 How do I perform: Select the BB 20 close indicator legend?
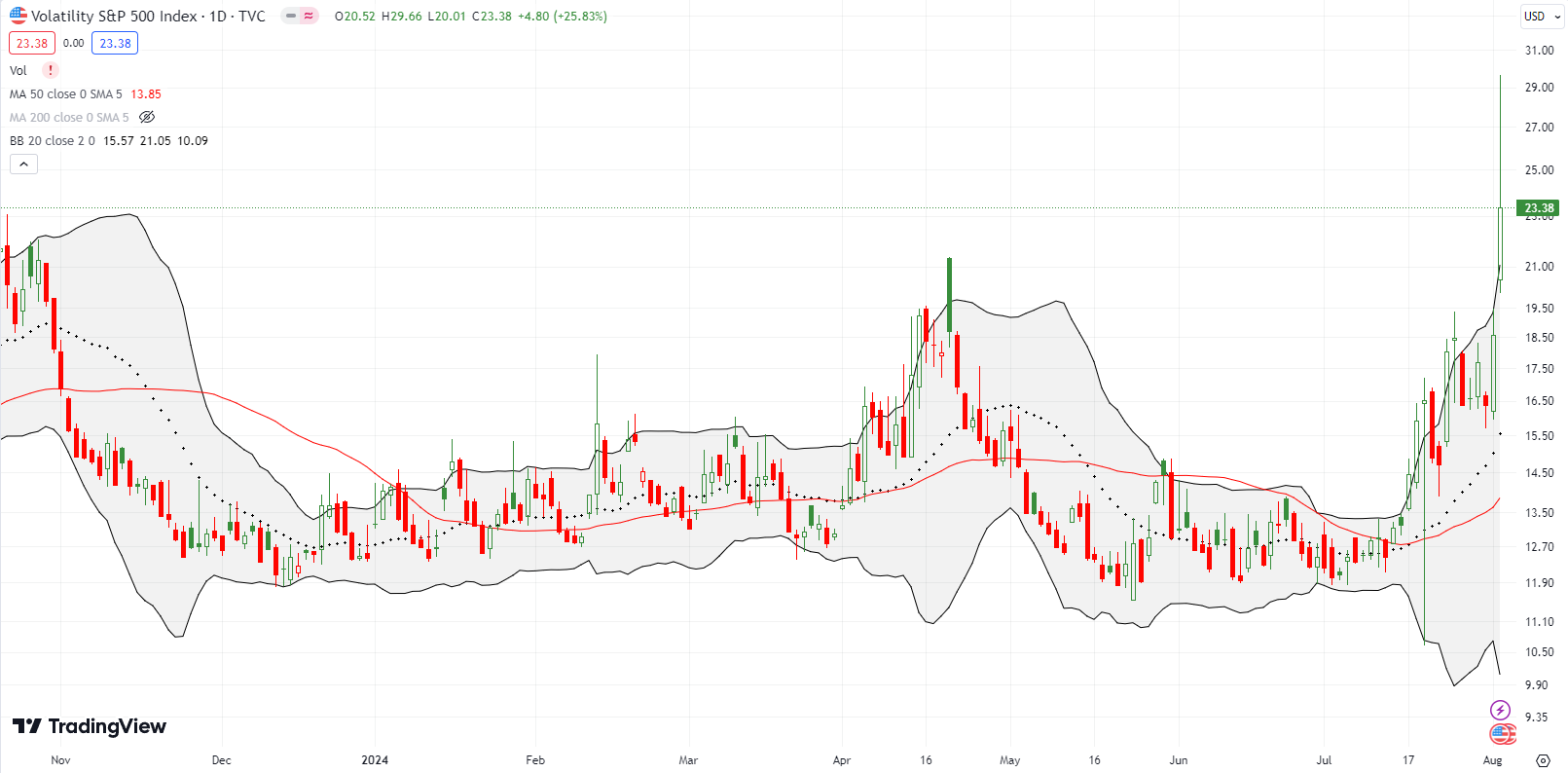point(53,141)
